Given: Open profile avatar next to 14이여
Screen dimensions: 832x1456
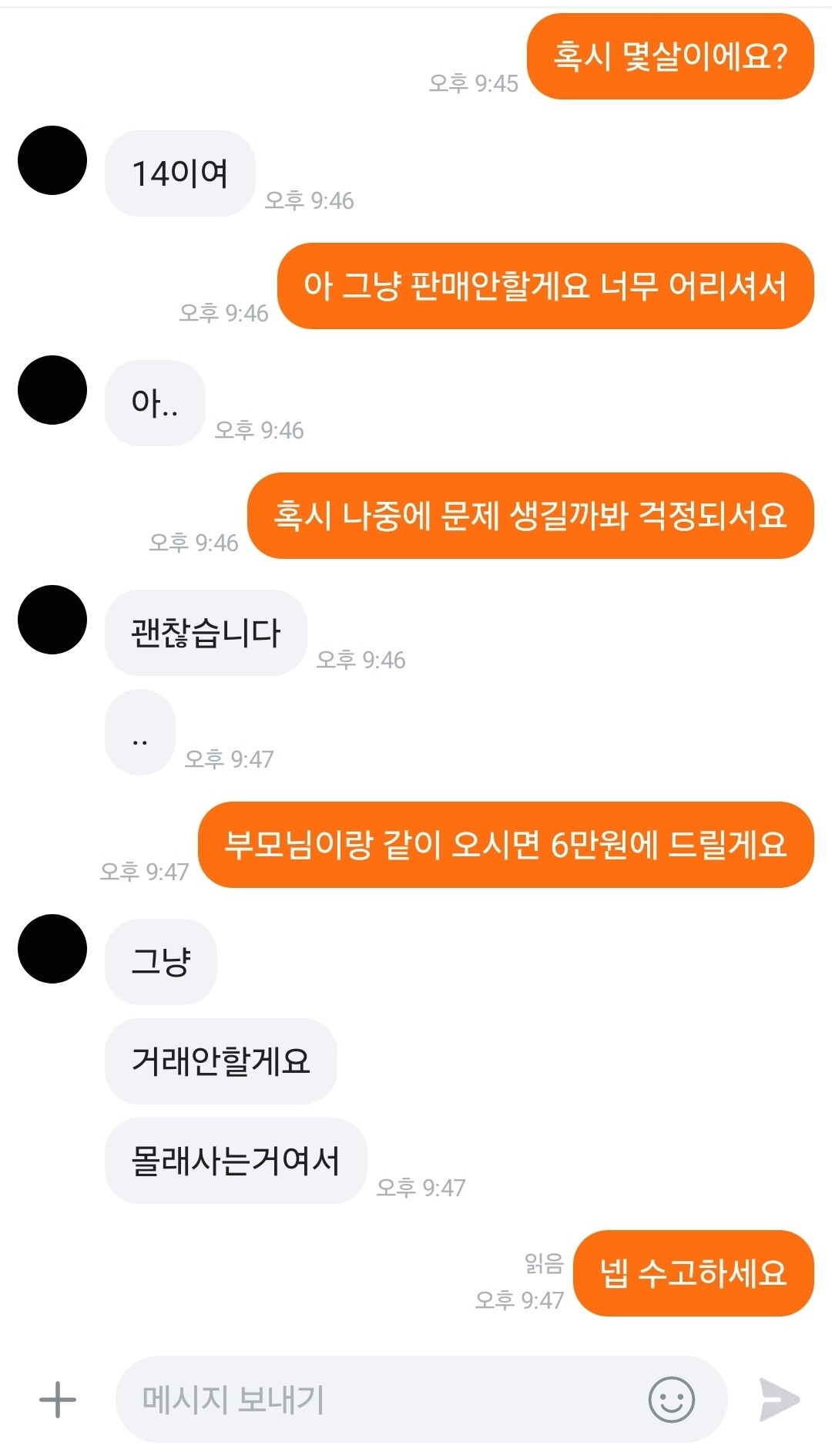Looking at the screenshot, I should click(52, 160).
